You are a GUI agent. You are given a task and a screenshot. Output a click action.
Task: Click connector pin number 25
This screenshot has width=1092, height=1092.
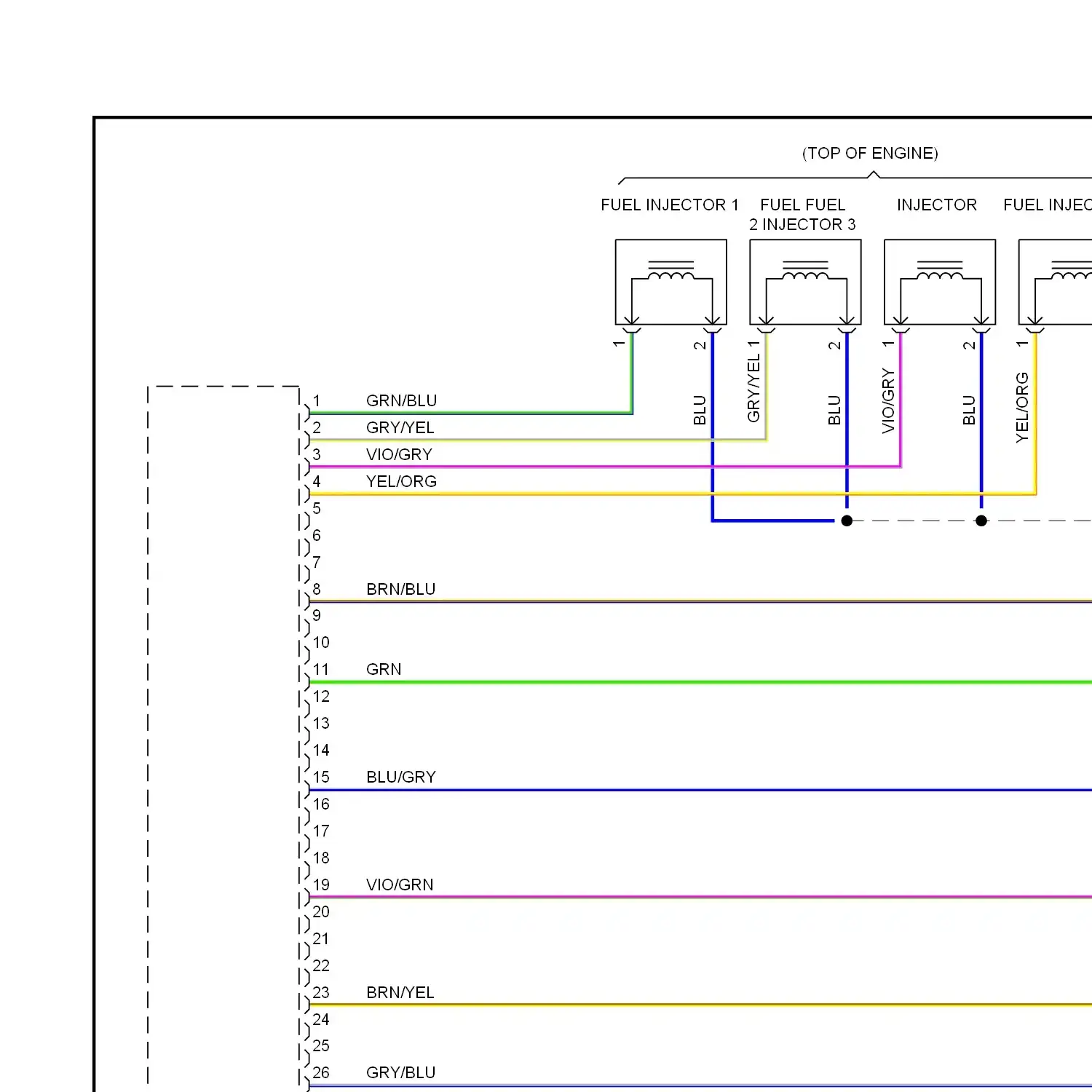[321, 1045]
